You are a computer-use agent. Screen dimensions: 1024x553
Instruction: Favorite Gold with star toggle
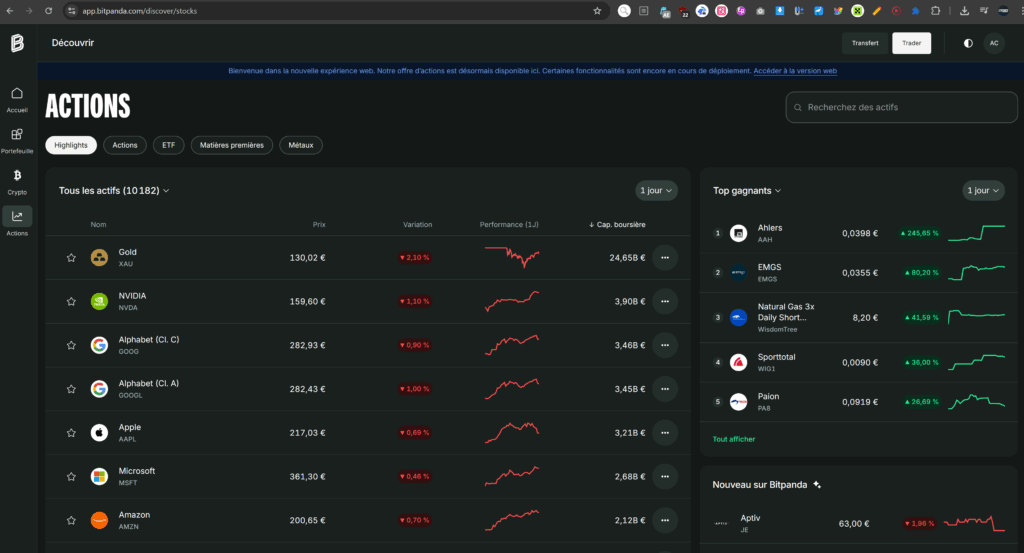pos(71,257)
